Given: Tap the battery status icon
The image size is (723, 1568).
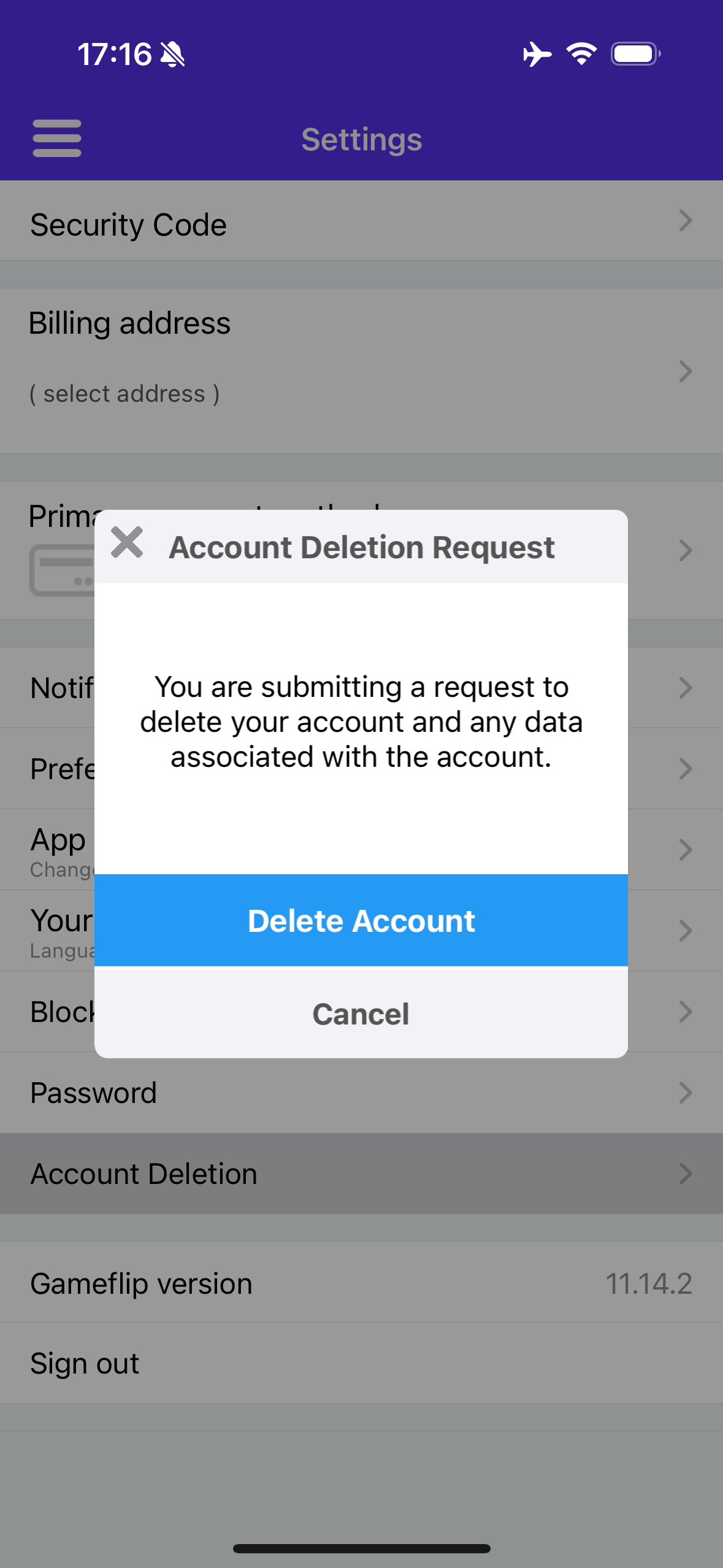Looking at the screenshot, I should tap(636, 54).
